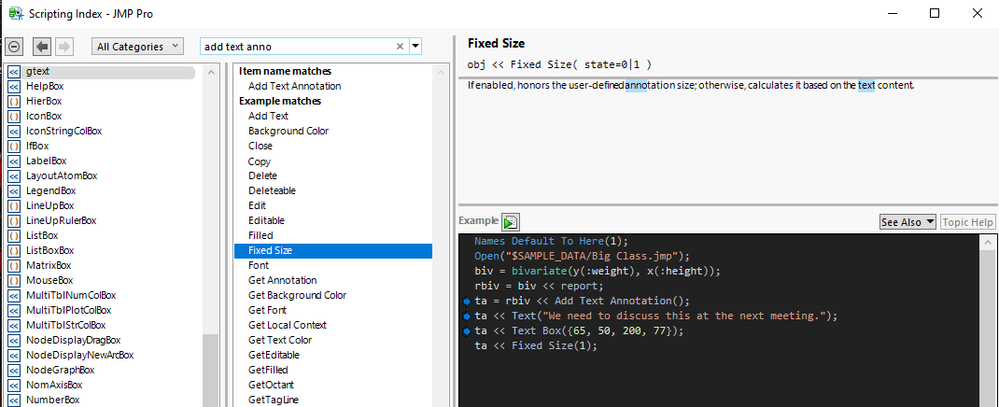Click the message icon beside NomAxisBox
This screenshot has width=999, height=407.
click(13, 385)
